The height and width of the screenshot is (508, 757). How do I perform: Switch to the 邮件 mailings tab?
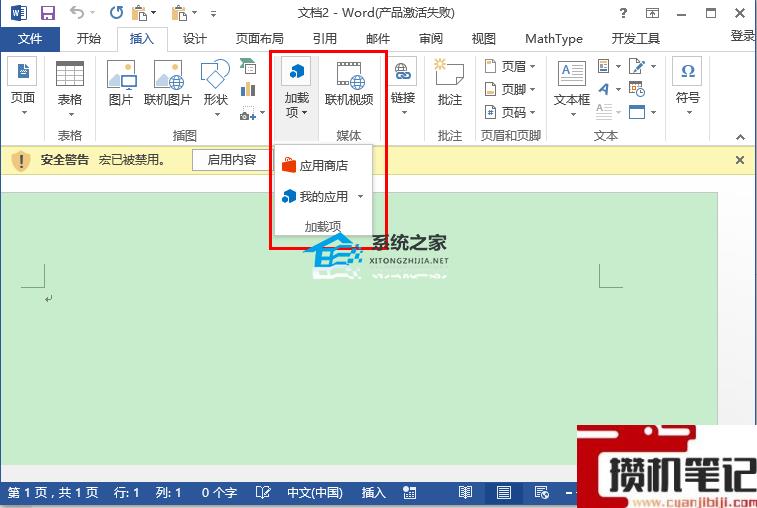(378, 39)
